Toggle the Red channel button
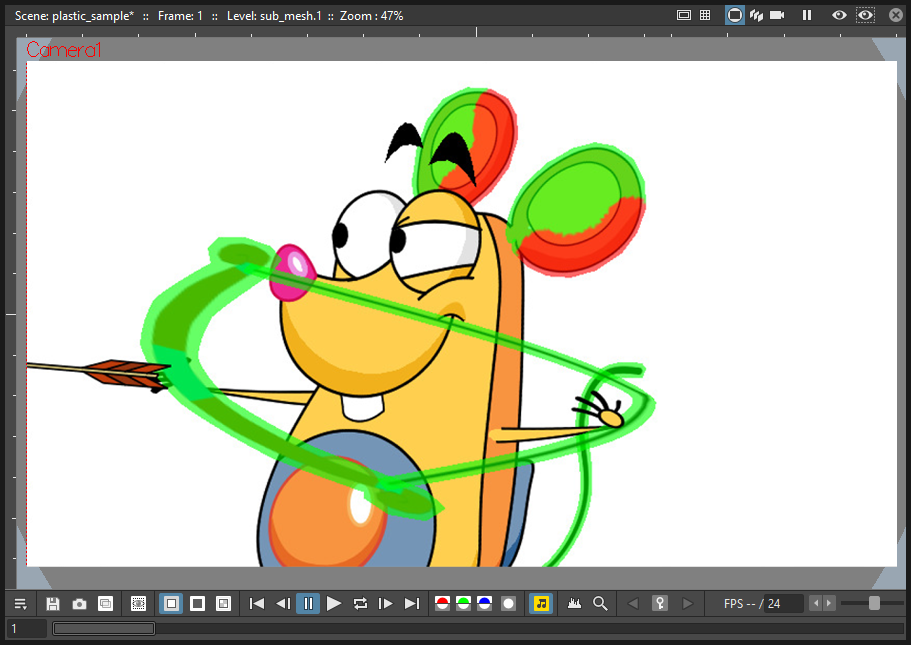The height and width of the screenshot is (645, 911). (442, 604)
